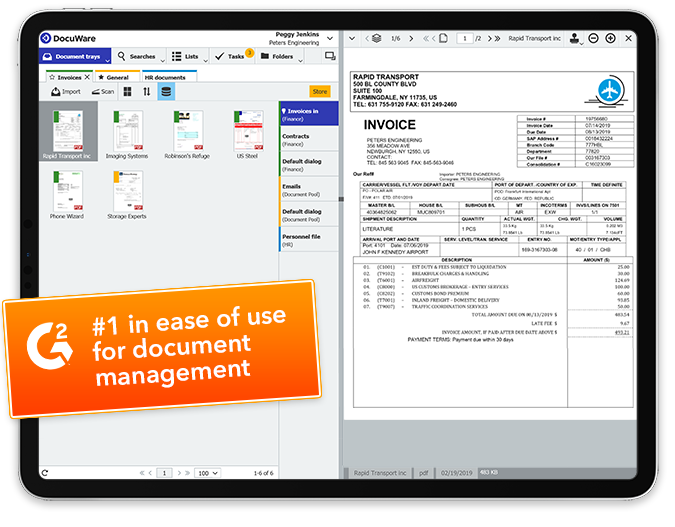
Task: Go to last page of tray list
Action: pos(188,473)
